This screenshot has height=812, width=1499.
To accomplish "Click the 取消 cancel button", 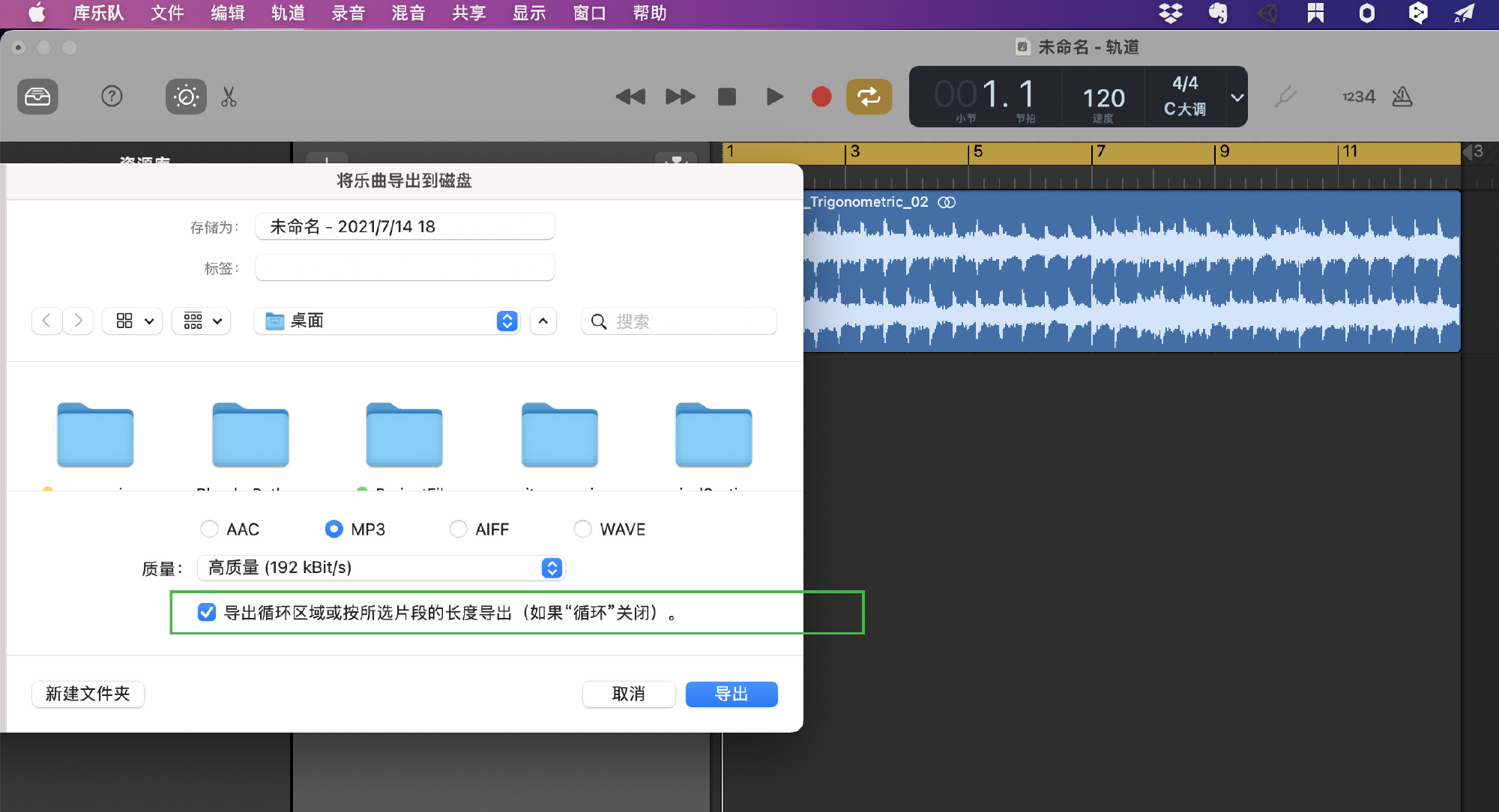I will point(629,694).
